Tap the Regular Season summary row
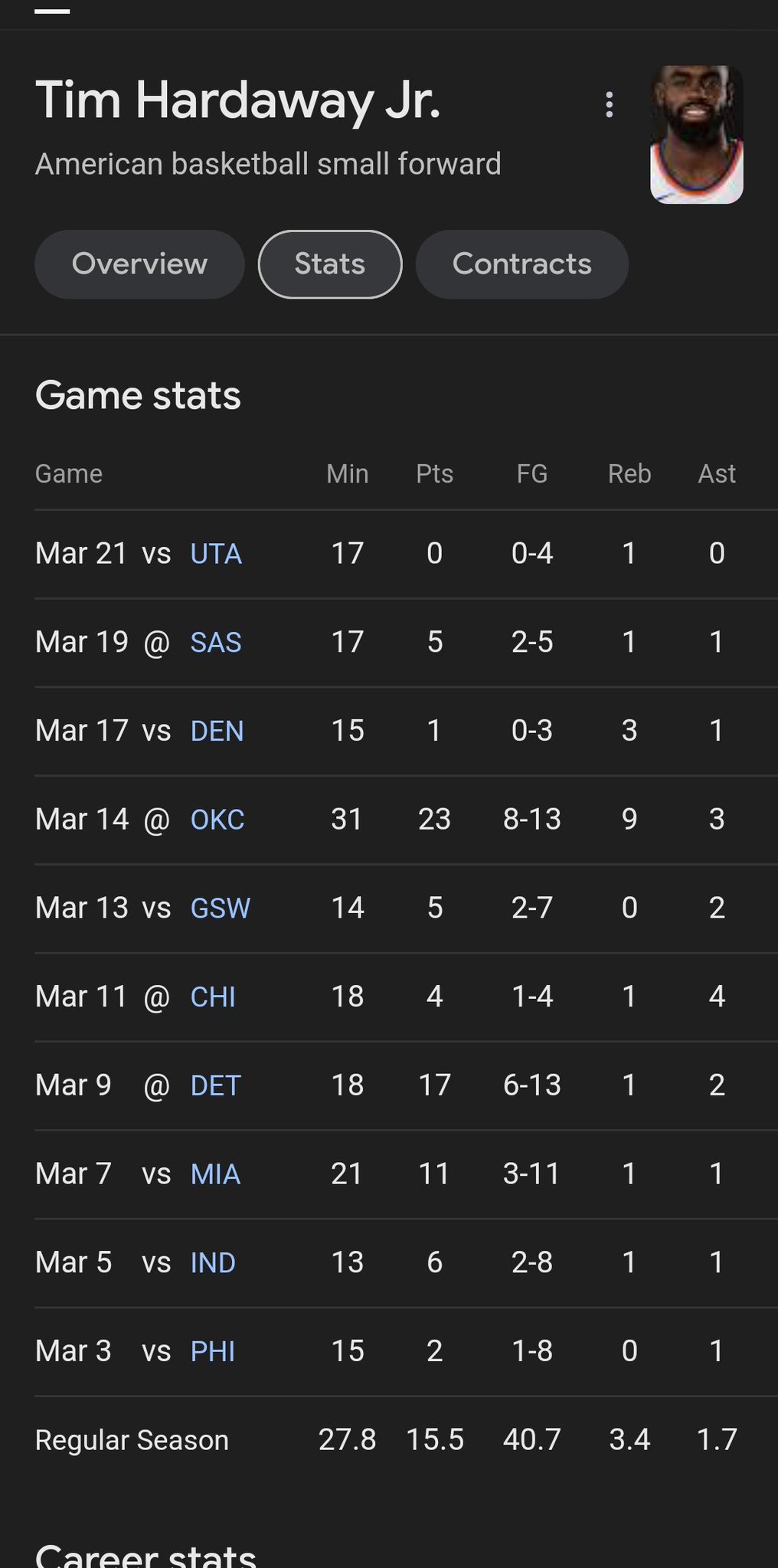The image size is (778, 1568). tap(132, 1440)
